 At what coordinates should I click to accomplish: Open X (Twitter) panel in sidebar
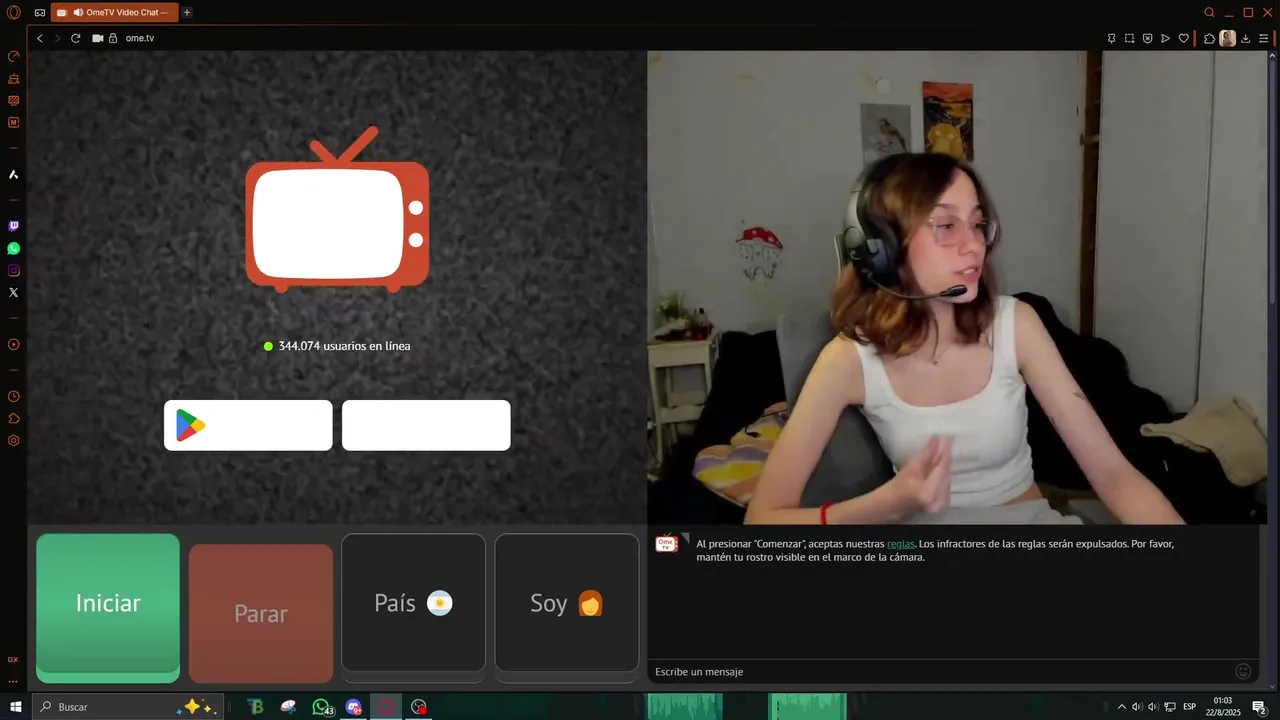pos(14,292)
